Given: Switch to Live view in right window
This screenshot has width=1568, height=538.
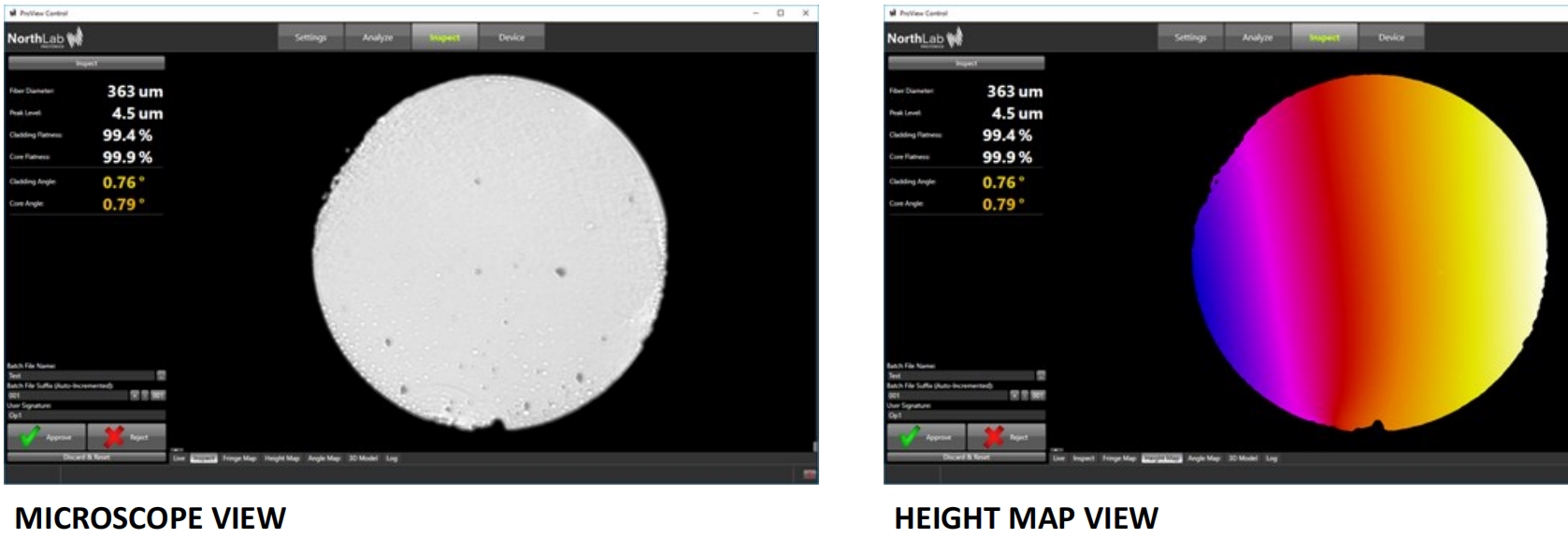Looking at the screenshot, I should point(1058,458).
